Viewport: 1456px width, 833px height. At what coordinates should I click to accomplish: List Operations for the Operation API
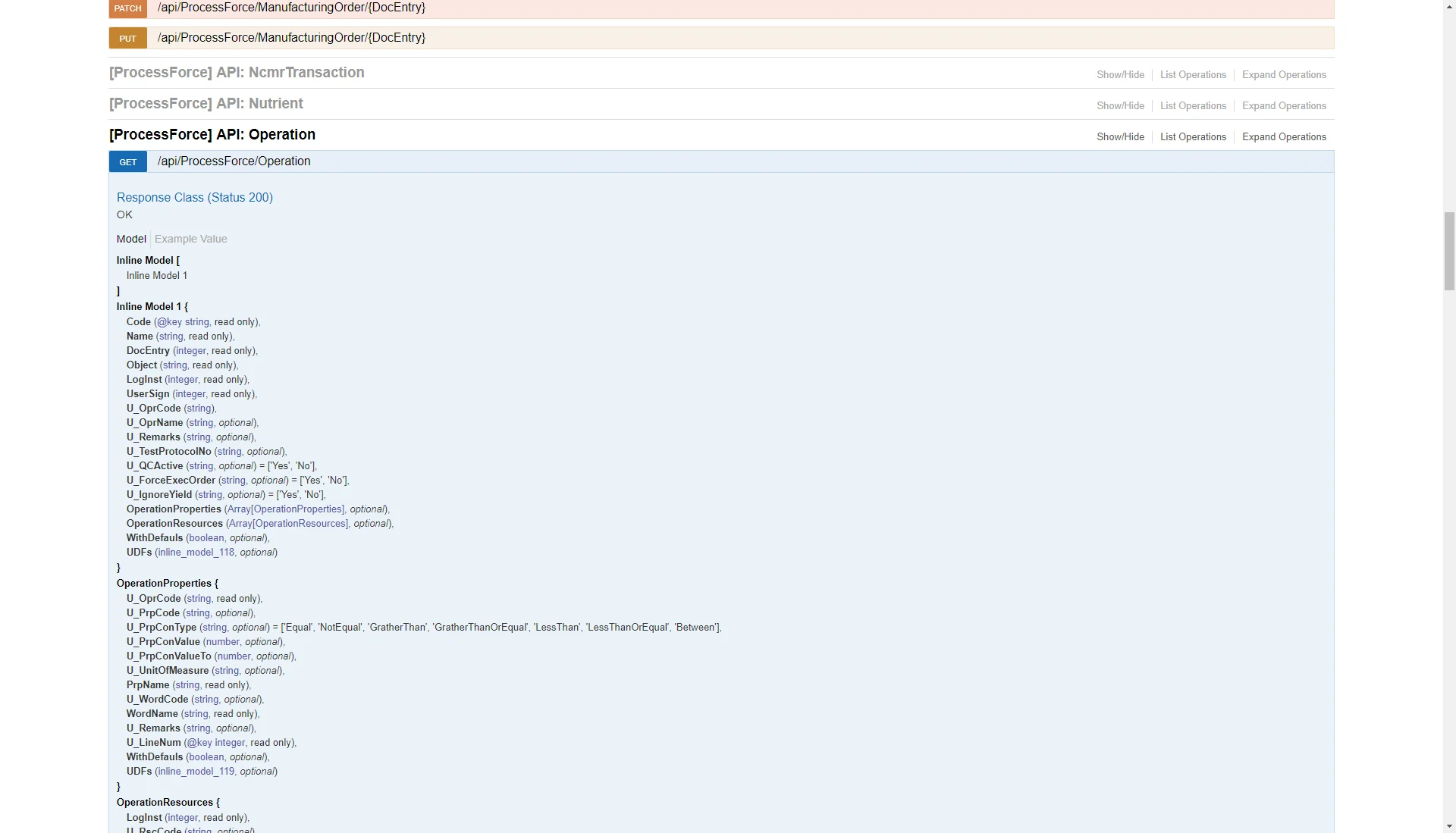click(1193, 137)
